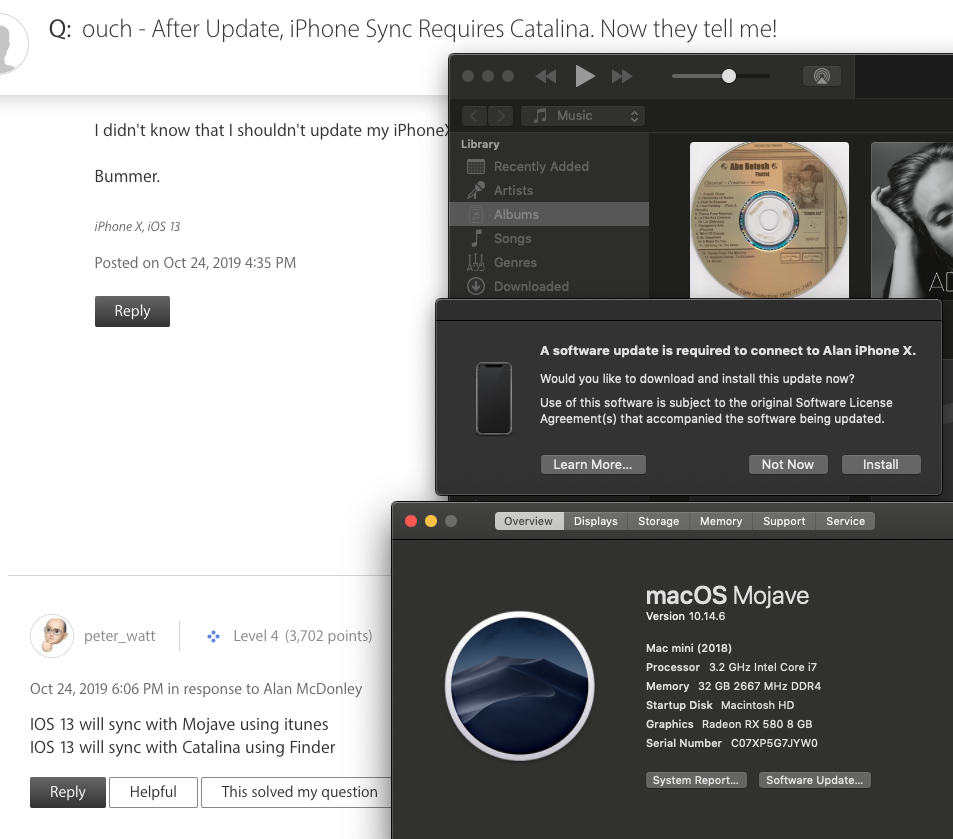The image size is (953, 839).
Task: Open the AirPlay output icon in iTunes
Action: [822, 76]
